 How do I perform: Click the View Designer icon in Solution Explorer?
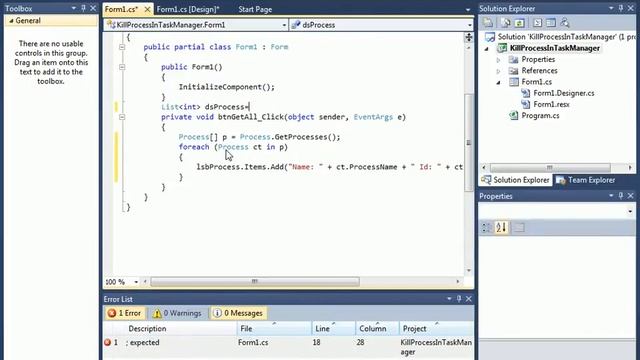(551, 23)
